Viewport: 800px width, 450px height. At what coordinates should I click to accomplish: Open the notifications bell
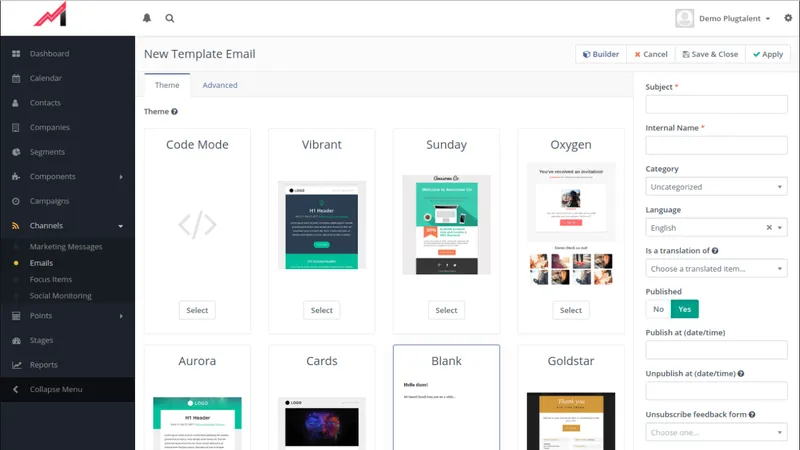147,18
